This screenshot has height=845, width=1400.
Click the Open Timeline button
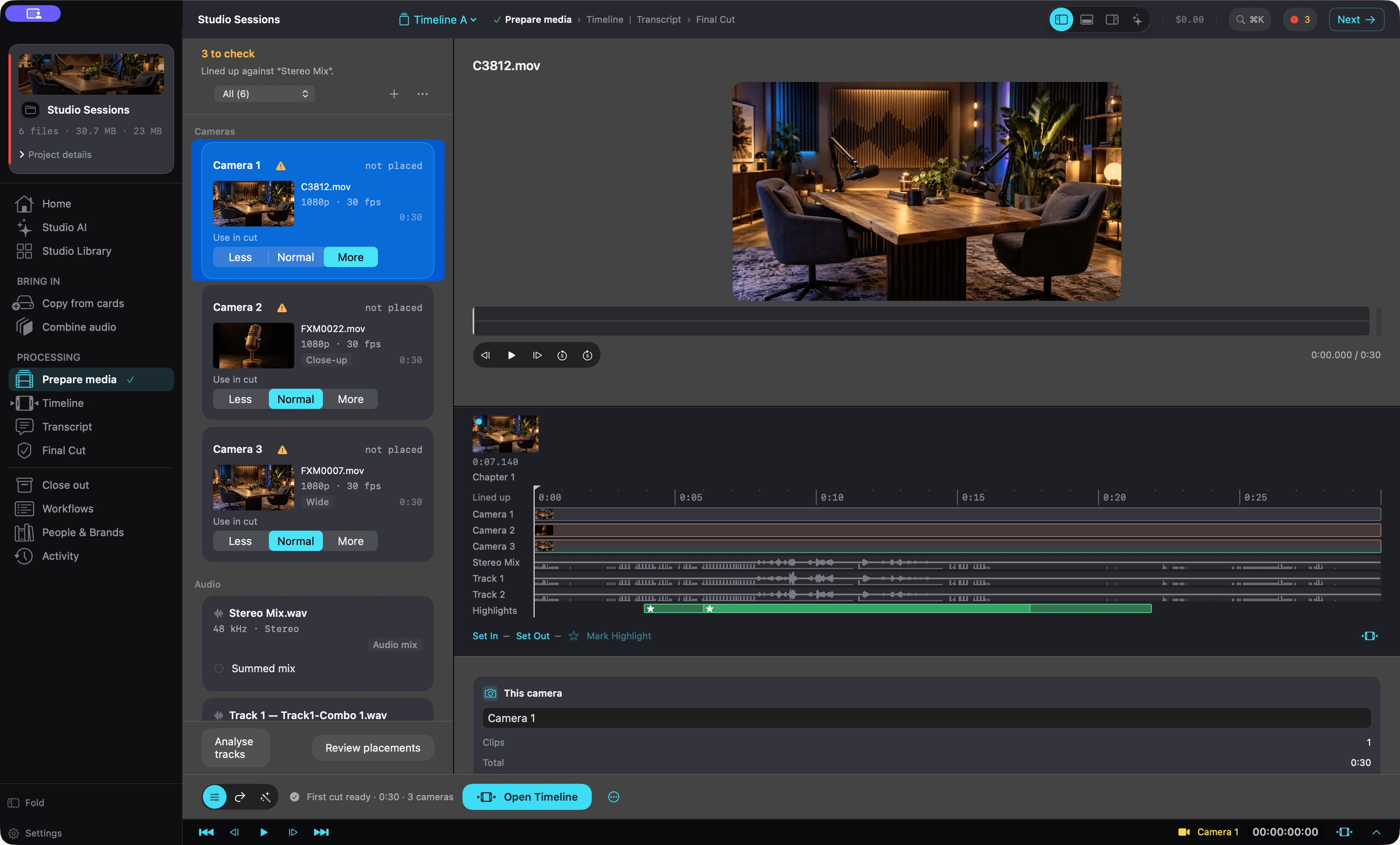pos(527,797)
